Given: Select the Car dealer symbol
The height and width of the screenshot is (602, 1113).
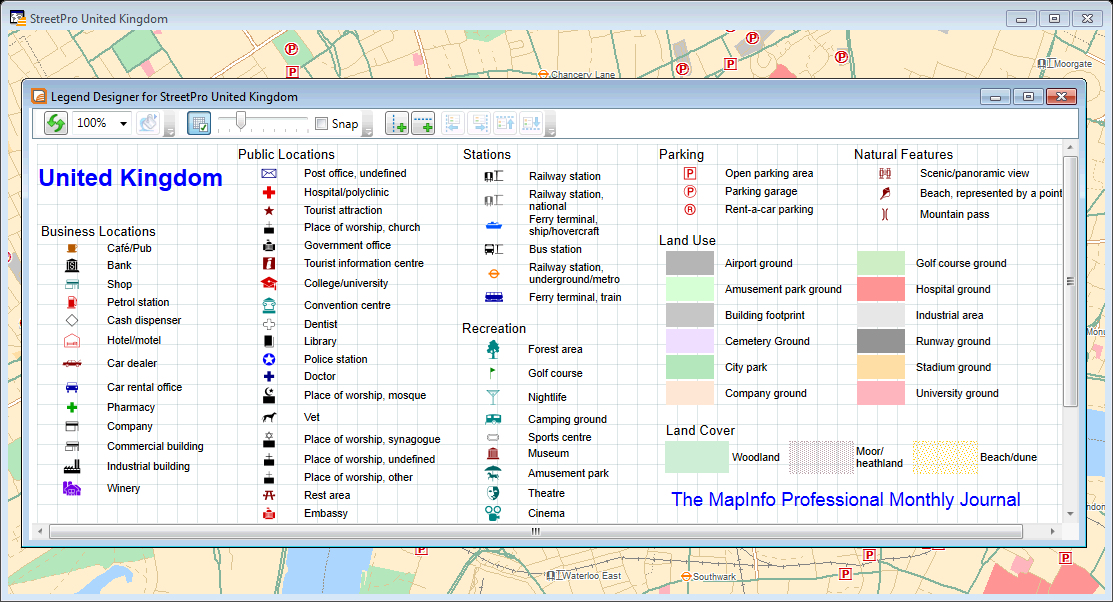Looking at the screenshot, I should (x=72, y=363).
